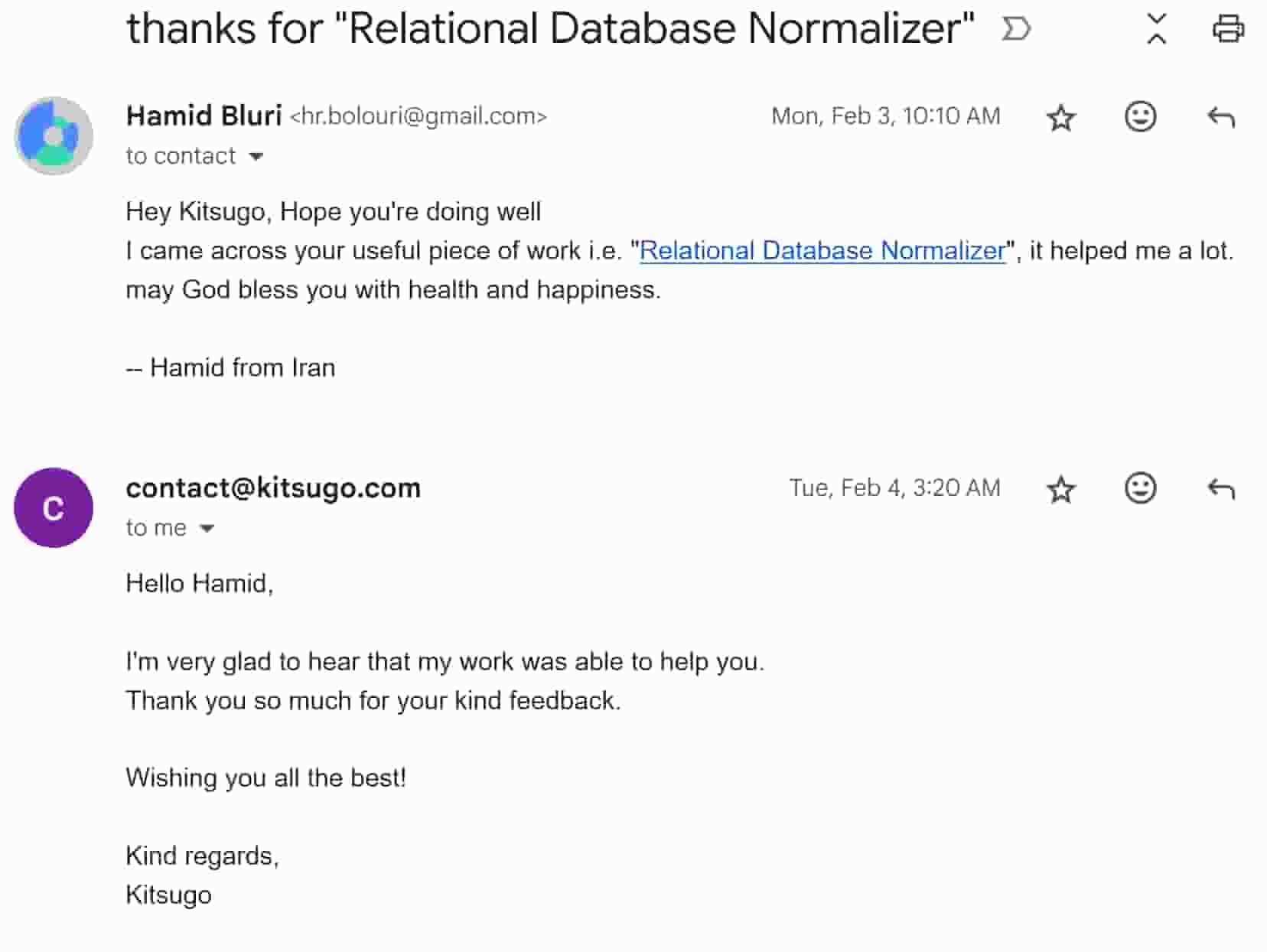The height and width of the screenshot is (952, 1267).
Task: Click Hamid Bluri's profile avatar
Action: click(54, 136)
